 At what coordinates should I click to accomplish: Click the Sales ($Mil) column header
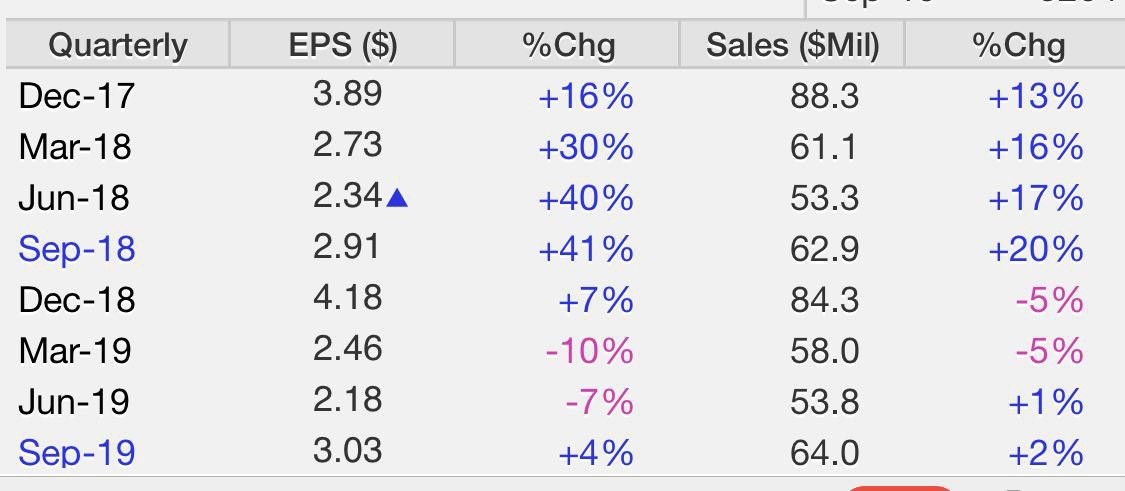[x=792, y=45]
